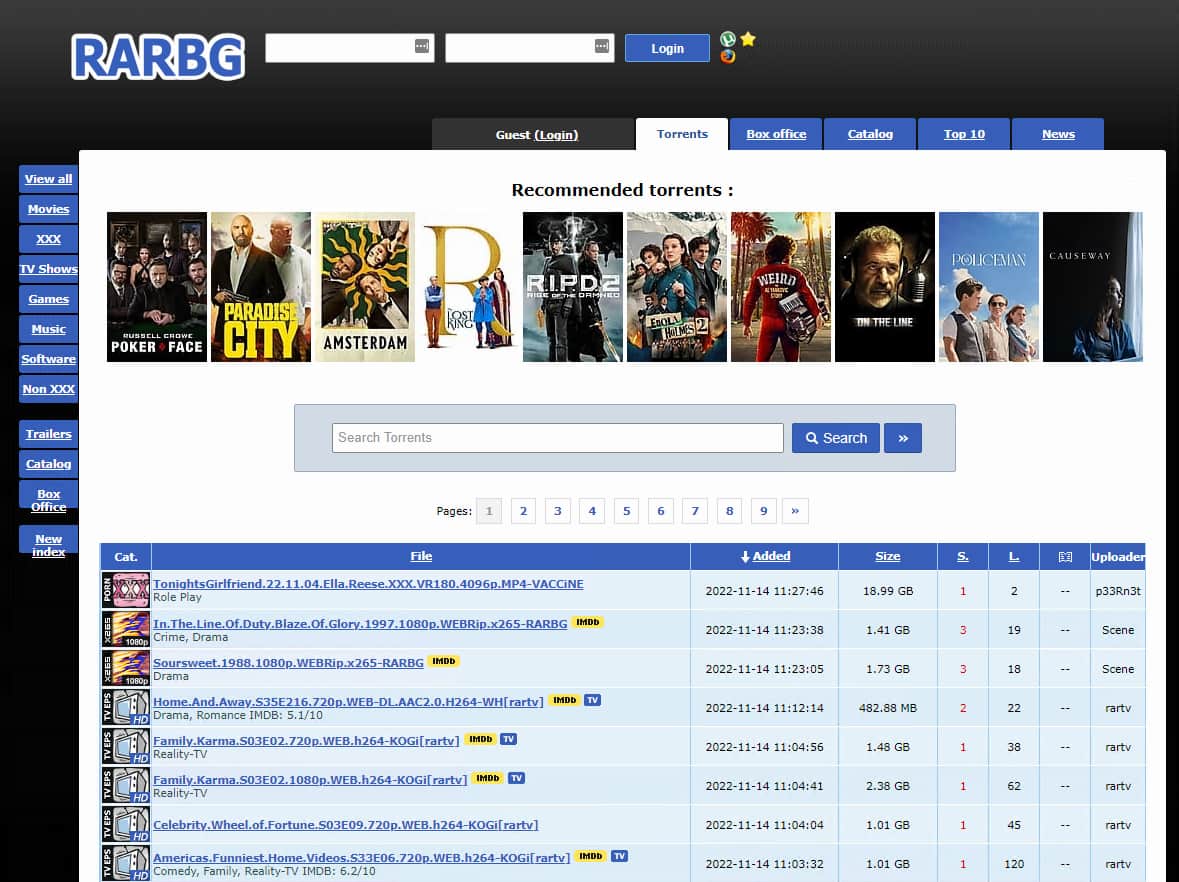Open the Poker Face movie poster
The width and height of the screenshot is (1179, 882).
[156, 286]
